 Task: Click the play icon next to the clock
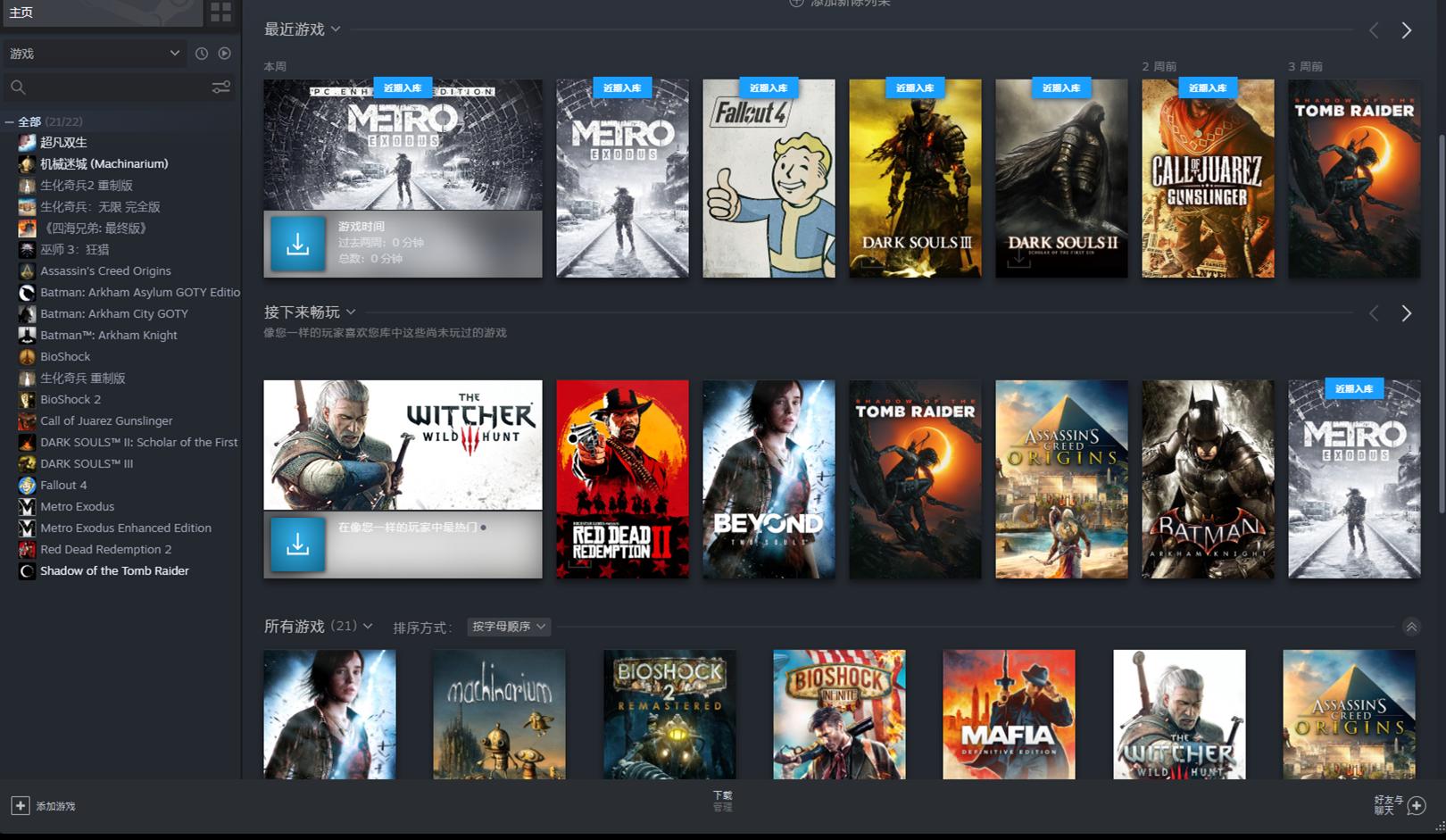coord(224,53)
